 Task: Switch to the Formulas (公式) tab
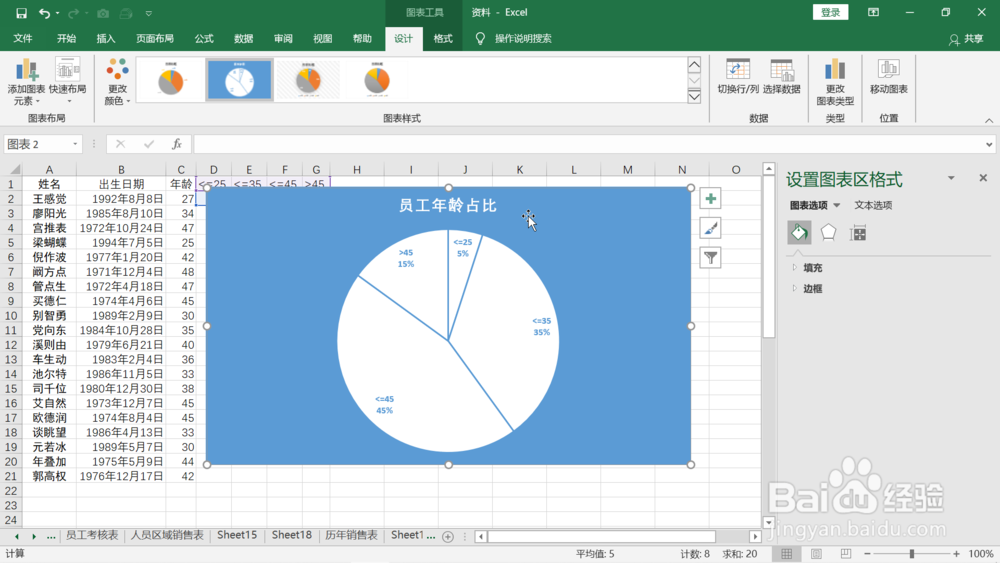[204, 38]
